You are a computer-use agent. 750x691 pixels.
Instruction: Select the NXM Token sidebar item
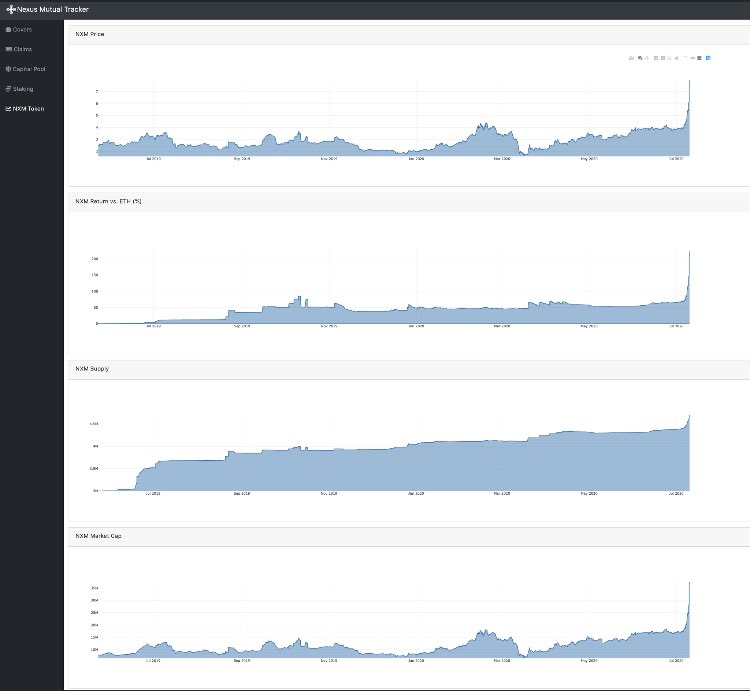(25, 109)
